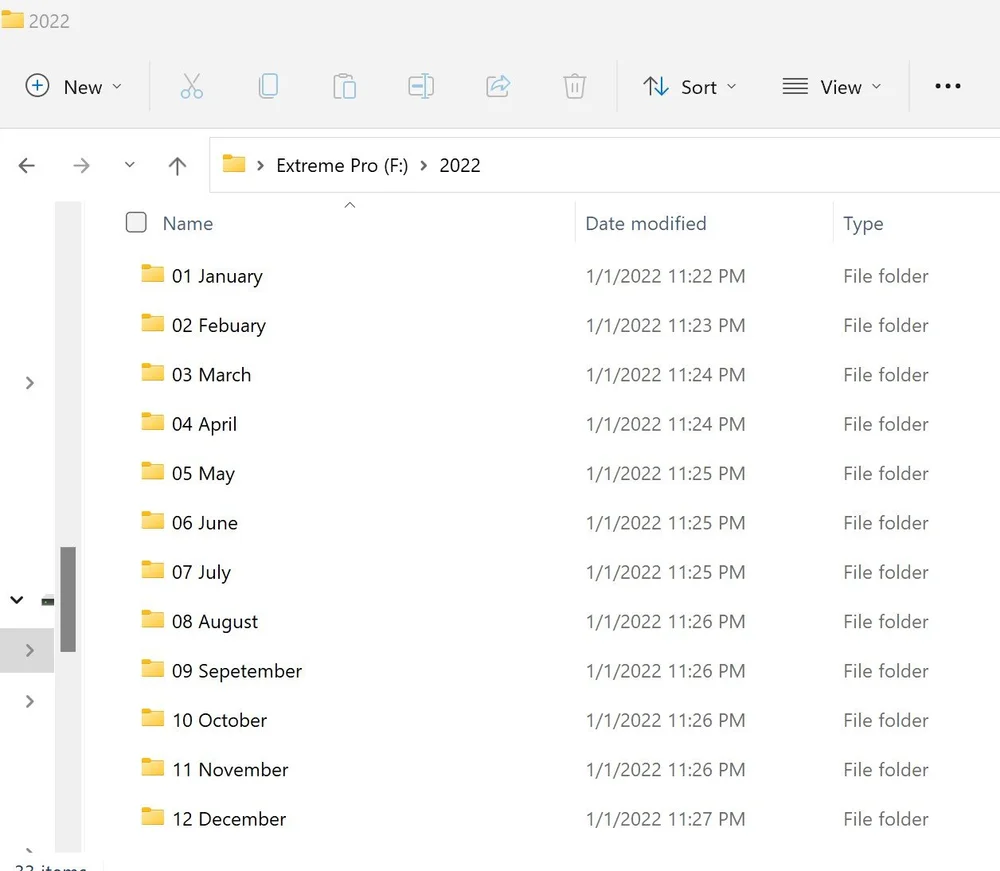The width and height of the screenshot is (1000, 871).
Task: Open the See more ellipsis menu
Action: click(x=947, y=86)
